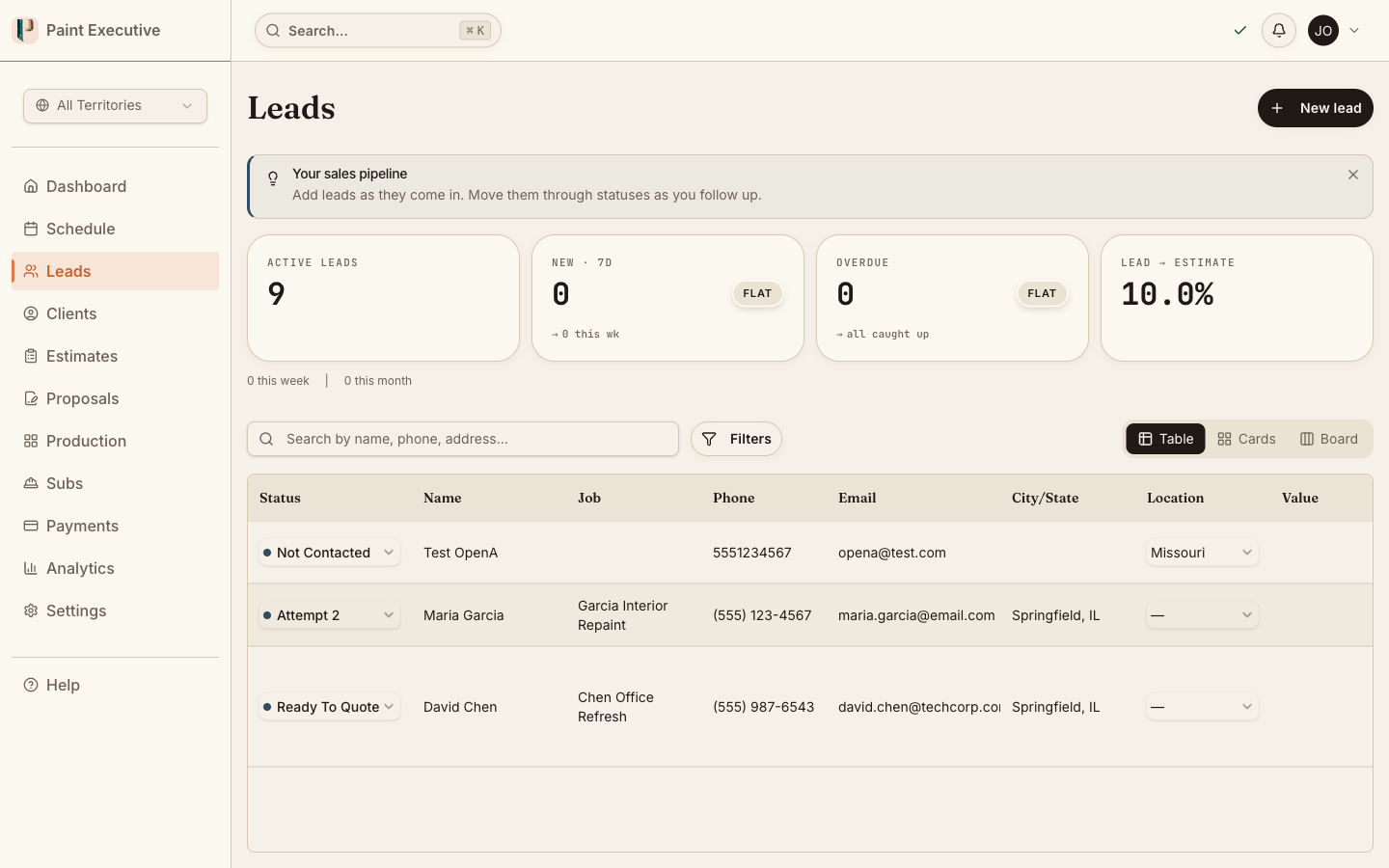Click the Name column header

tap(443, 499)
